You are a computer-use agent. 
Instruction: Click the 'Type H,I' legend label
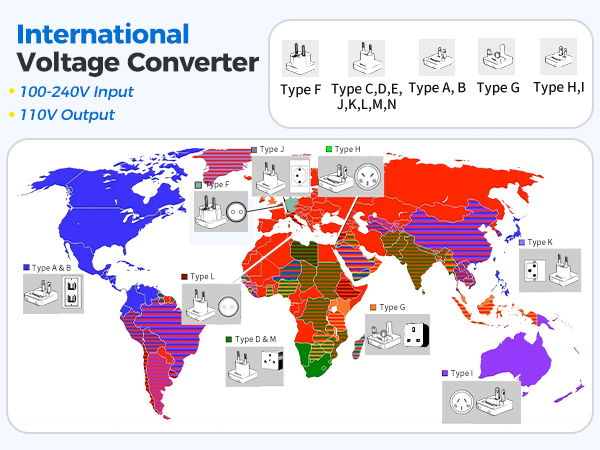click(x=559, y=88)
